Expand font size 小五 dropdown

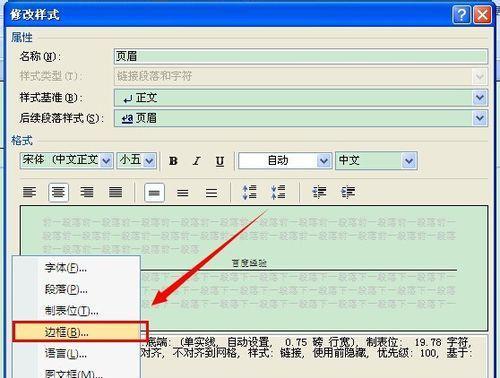tap(149, 161)
